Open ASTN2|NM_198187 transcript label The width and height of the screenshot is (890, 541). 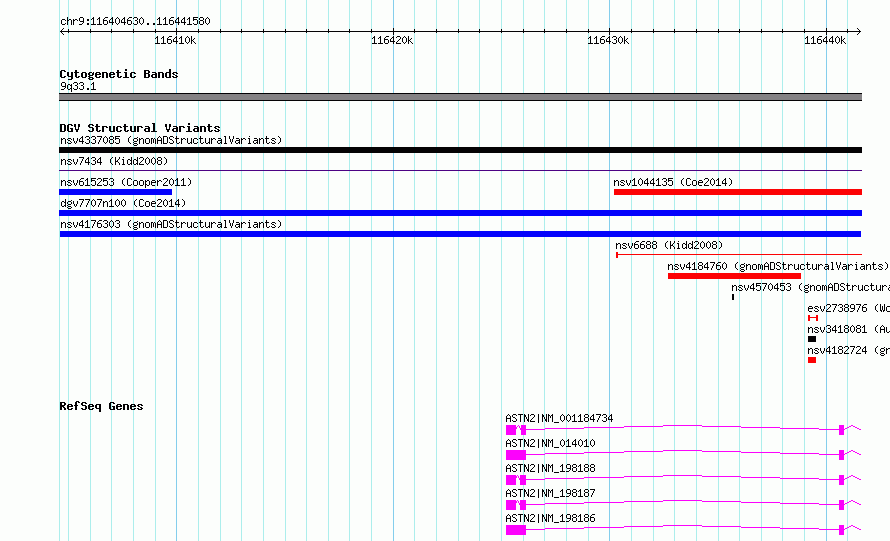550,493
